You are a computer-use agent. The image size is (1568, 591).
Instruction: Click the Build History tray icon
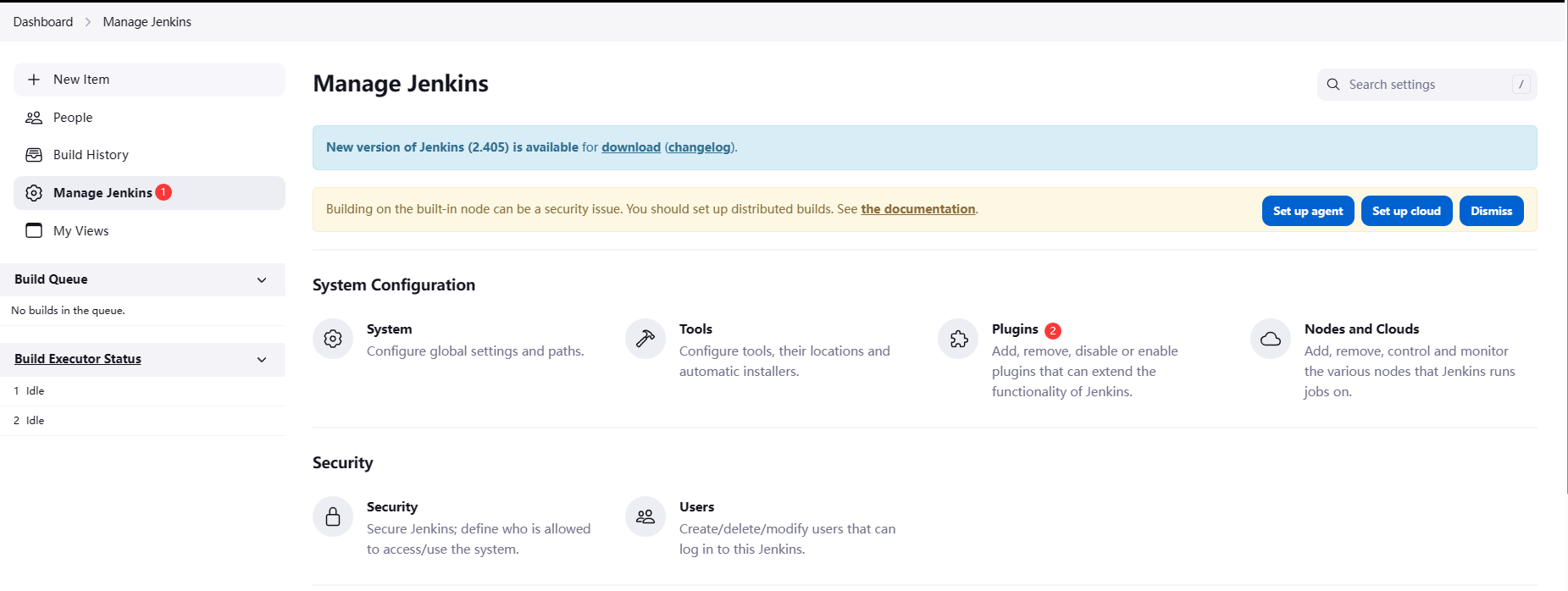pos(34,155)
